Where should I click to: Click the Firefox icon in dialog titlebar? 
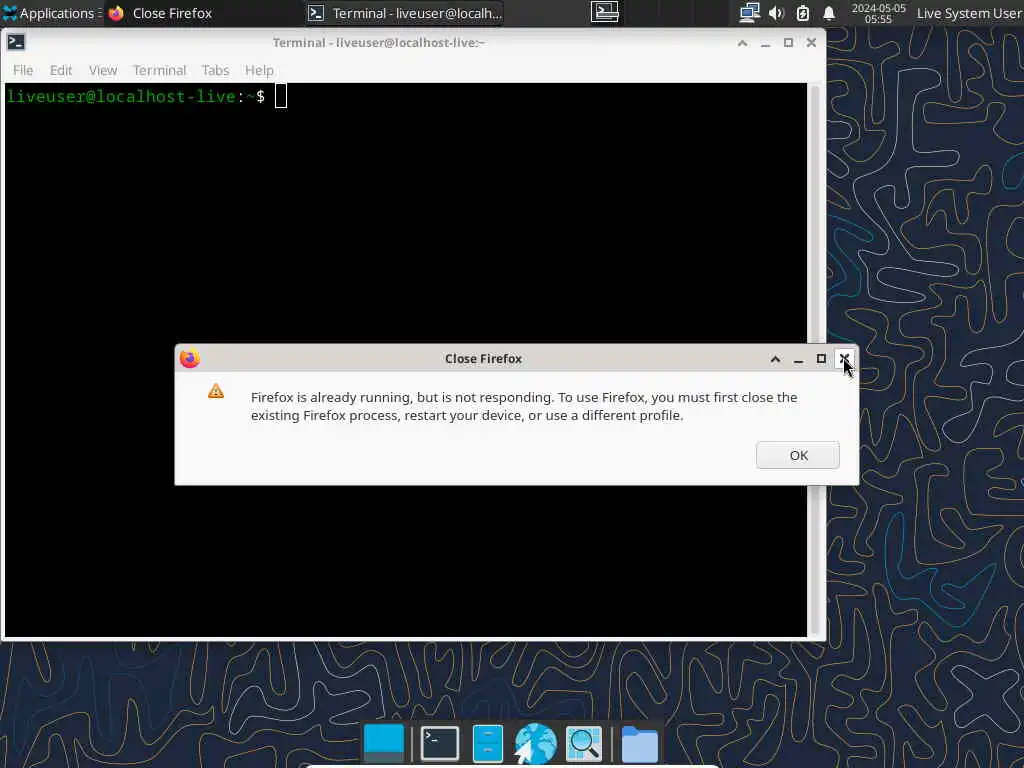click(189, 359)
